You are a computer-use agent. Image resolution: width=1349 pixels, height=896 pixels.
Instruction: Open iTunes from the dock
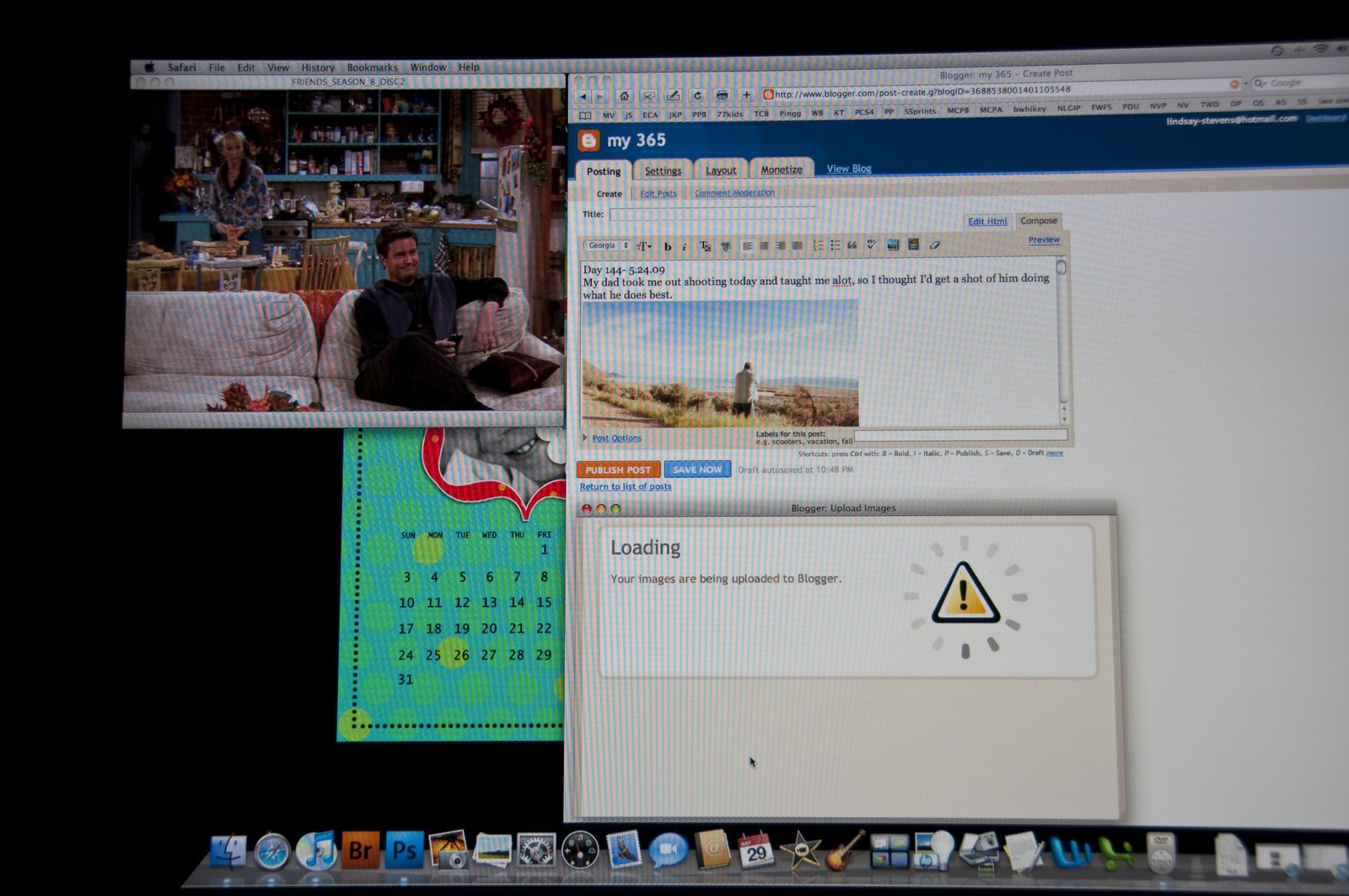[317, 851]
